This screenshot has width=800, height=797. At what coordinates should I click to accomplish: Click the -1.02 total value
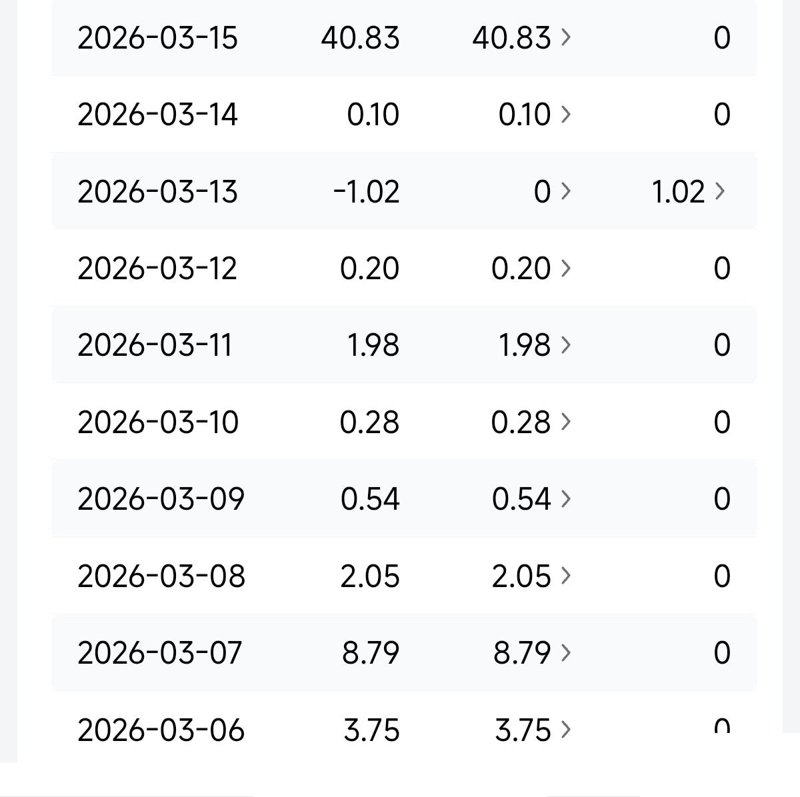coord(366,192)
